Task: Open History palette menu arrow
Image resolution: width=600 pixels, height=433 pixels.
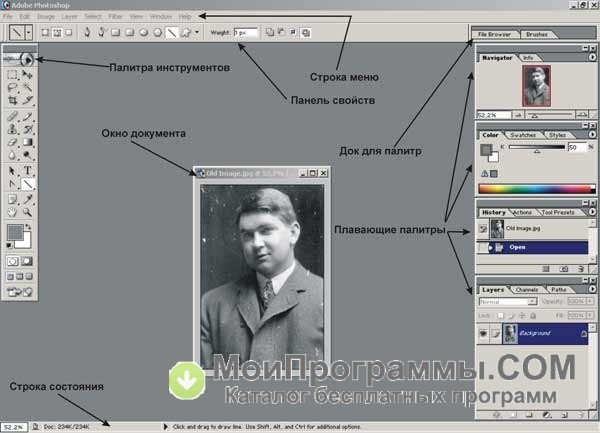Action: pos(592,212)
